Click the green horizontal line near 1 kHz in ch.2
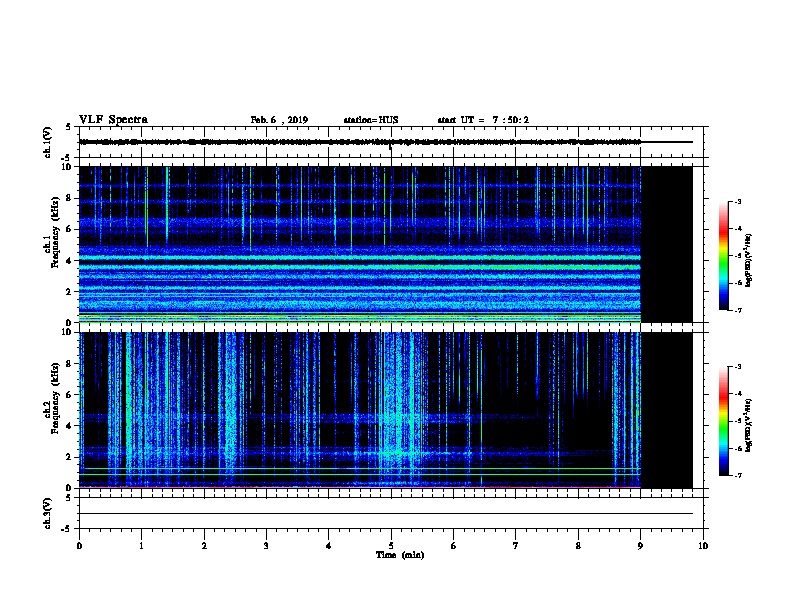The height and width of the screenshot is (612, 792). 360,475
